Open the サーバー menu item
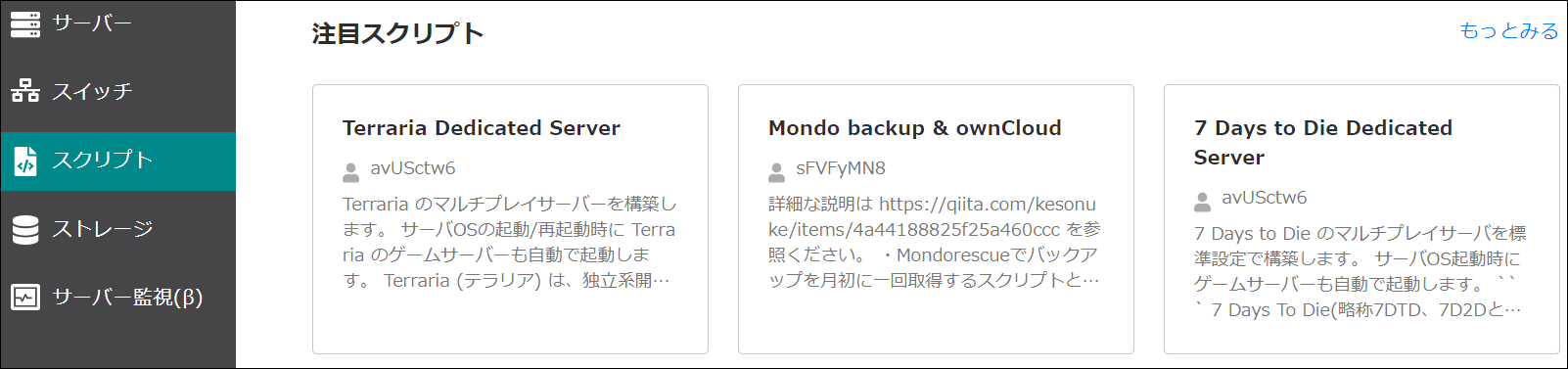 pos(117,23)
